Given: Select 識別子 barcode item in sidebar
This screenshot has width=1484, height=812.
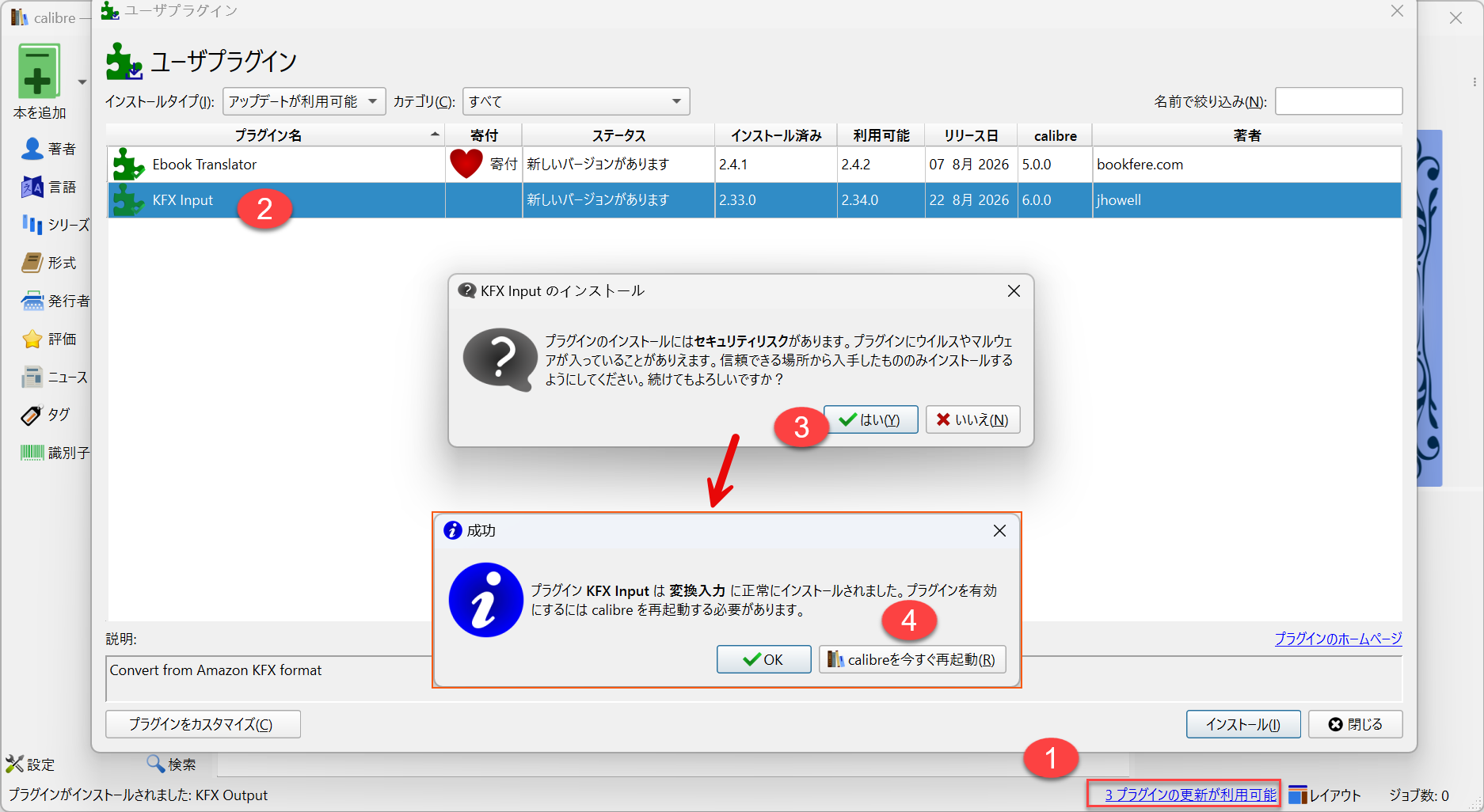Looking at the screenshot, I should tap(55, 453).
